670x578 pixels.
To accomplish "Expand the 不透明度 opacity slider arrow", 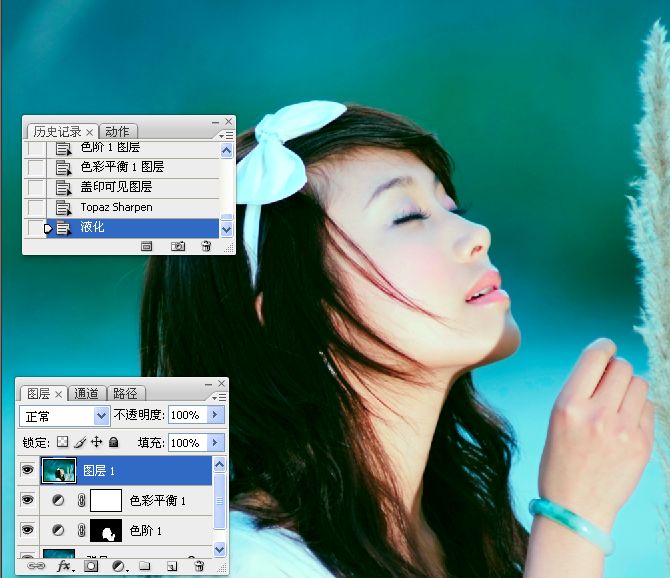I will (217, 415).
